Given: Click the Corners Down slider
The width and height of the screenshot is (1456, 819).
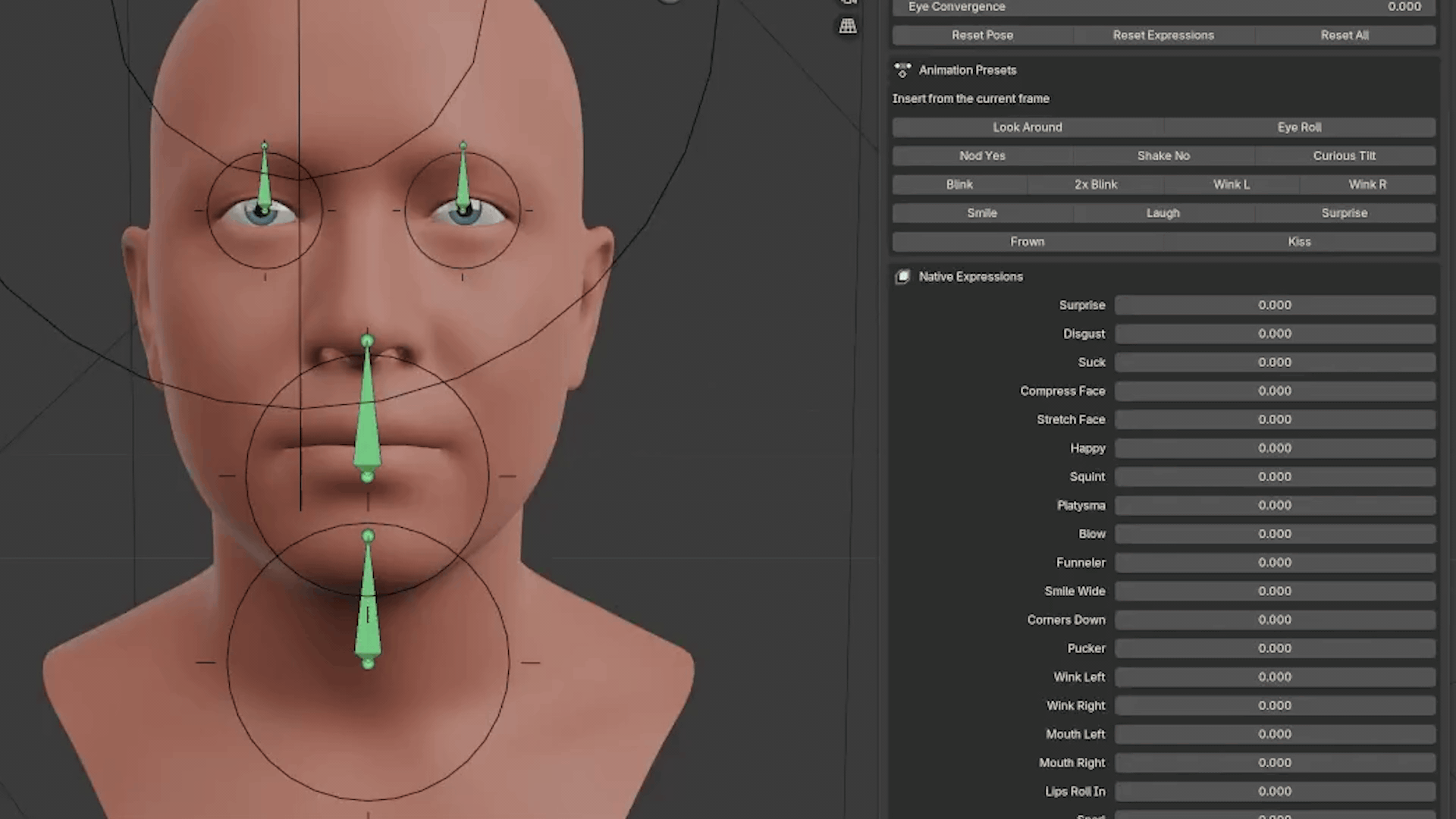Looking at the screenshot, I should coord(1276,620).
